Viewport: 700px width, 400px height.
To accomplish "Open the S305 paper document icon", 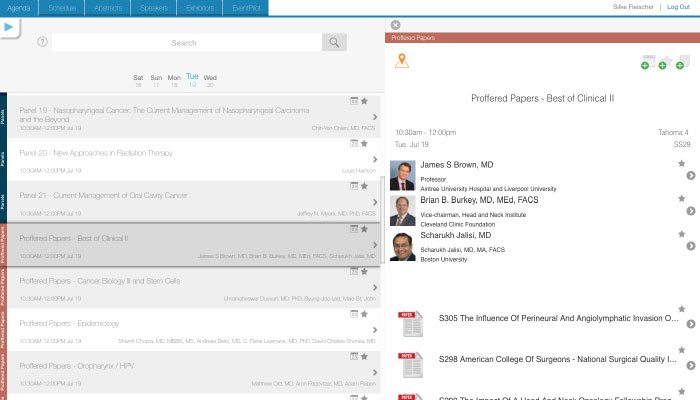I will [x=410, y=324].
